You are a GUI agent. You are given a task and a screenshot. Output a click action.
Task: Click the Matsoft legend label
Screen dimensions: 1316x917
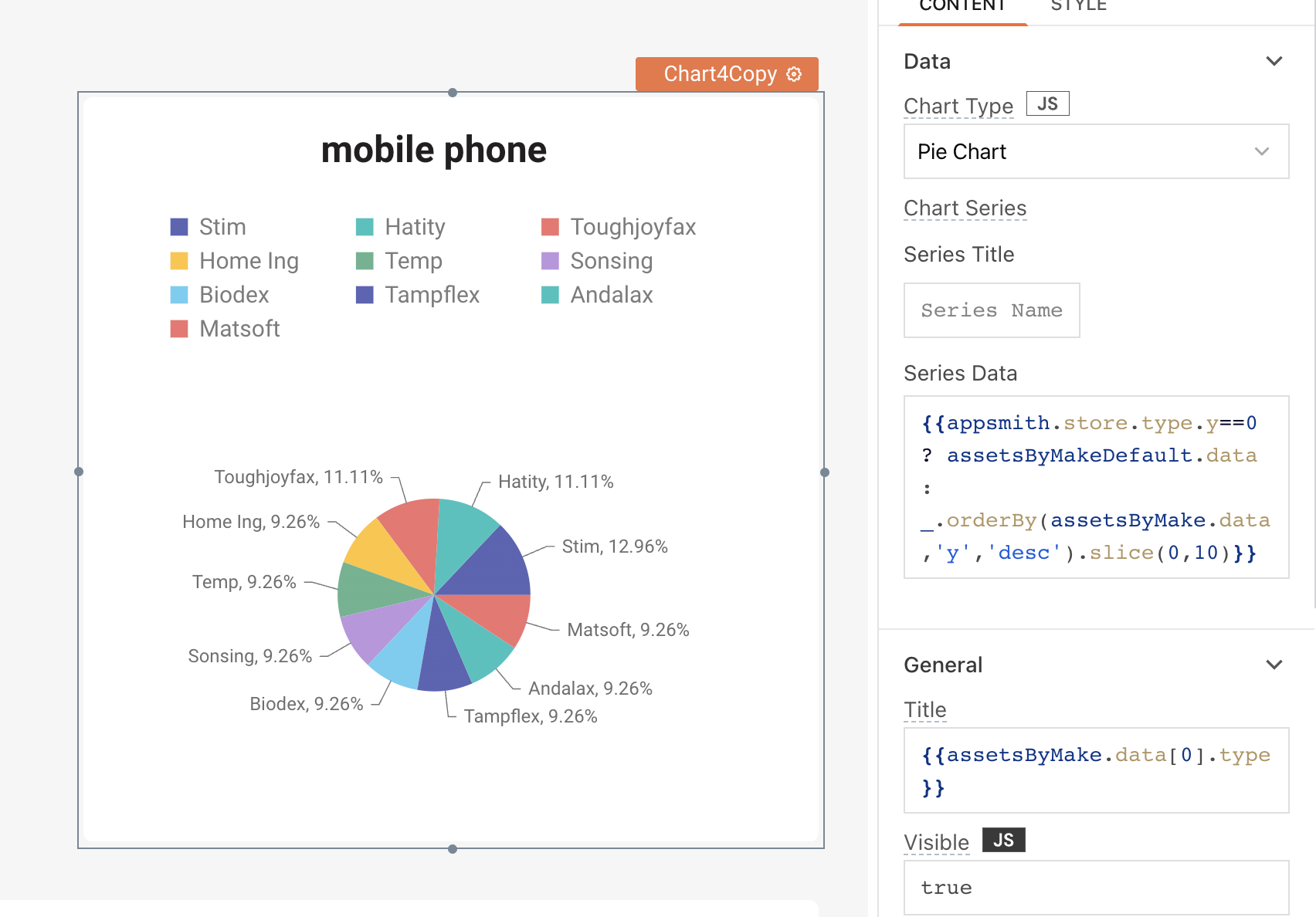tap(239, 329)
